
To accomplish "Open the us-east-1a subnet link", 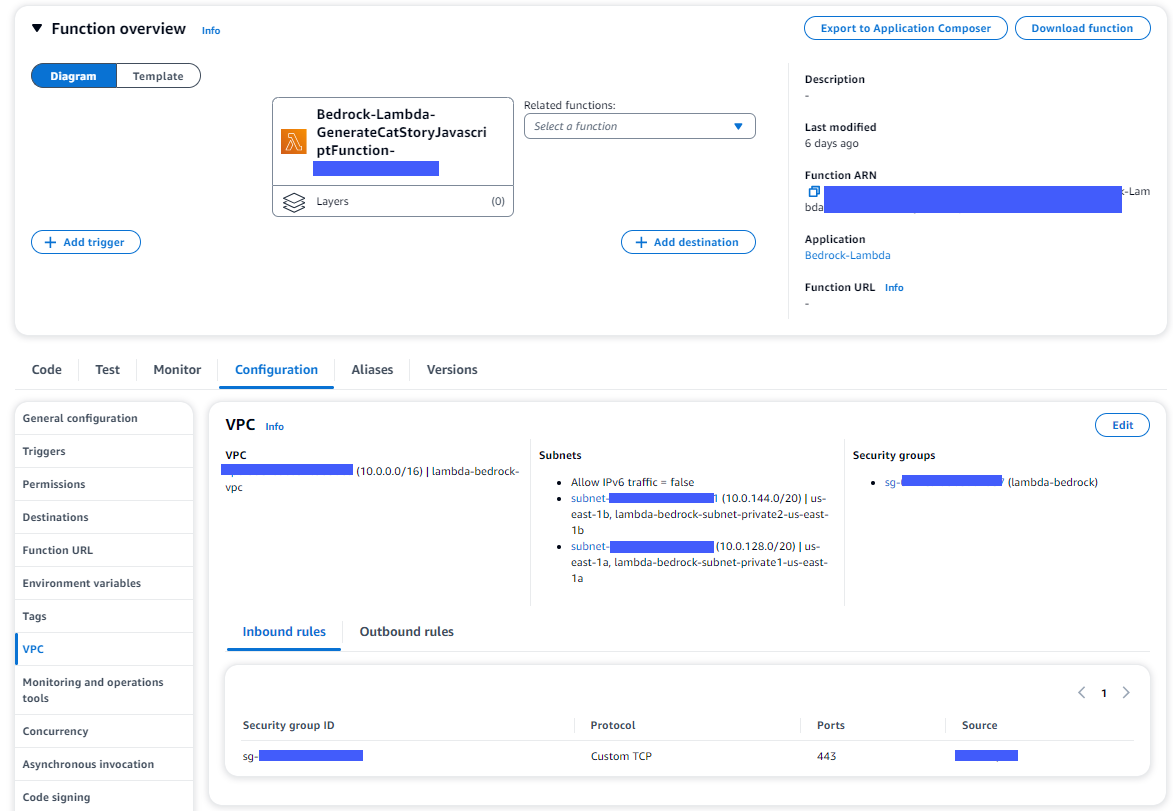I will coord(643,546).
